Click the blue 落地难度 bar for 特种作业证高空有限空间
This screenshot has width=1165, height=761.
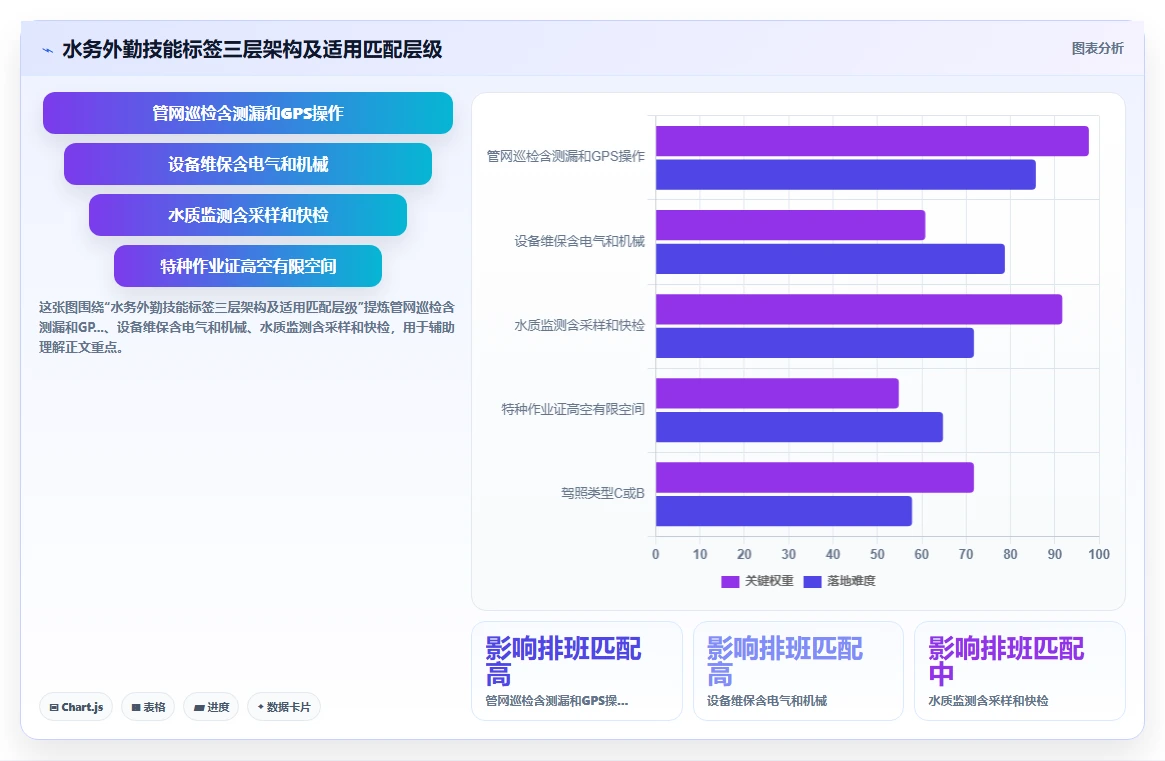click(799, 427)
